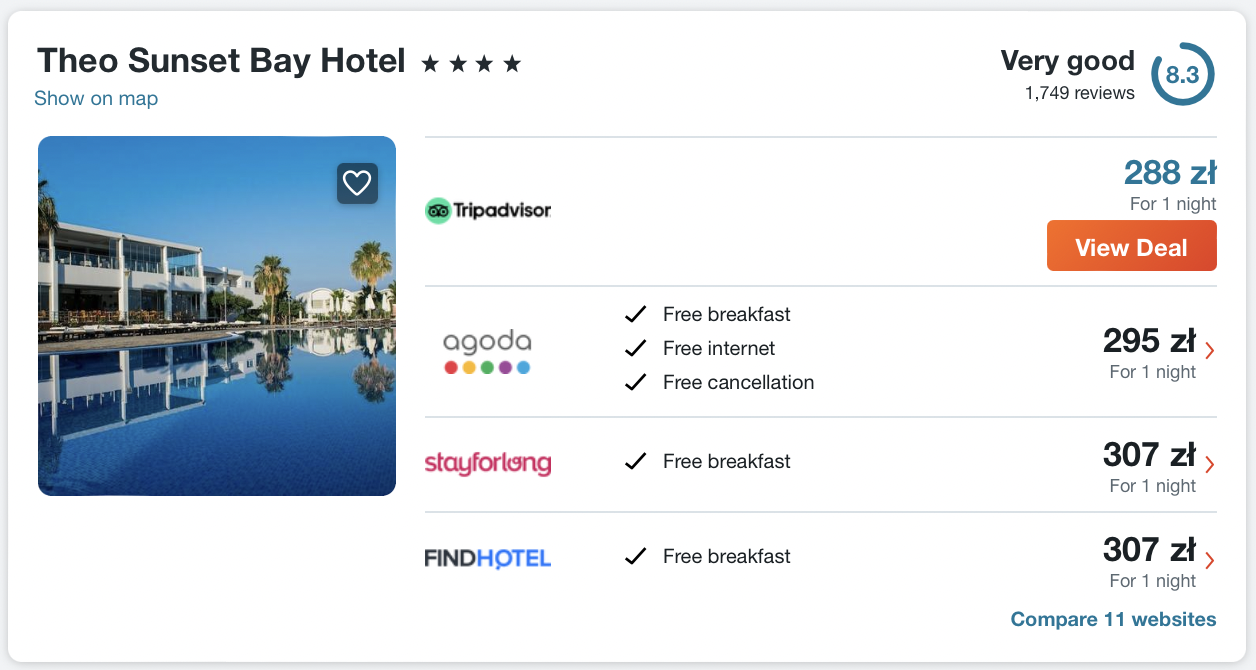
Task: Open the 1,749 reviews link
Action: (x=1079, y=93)
